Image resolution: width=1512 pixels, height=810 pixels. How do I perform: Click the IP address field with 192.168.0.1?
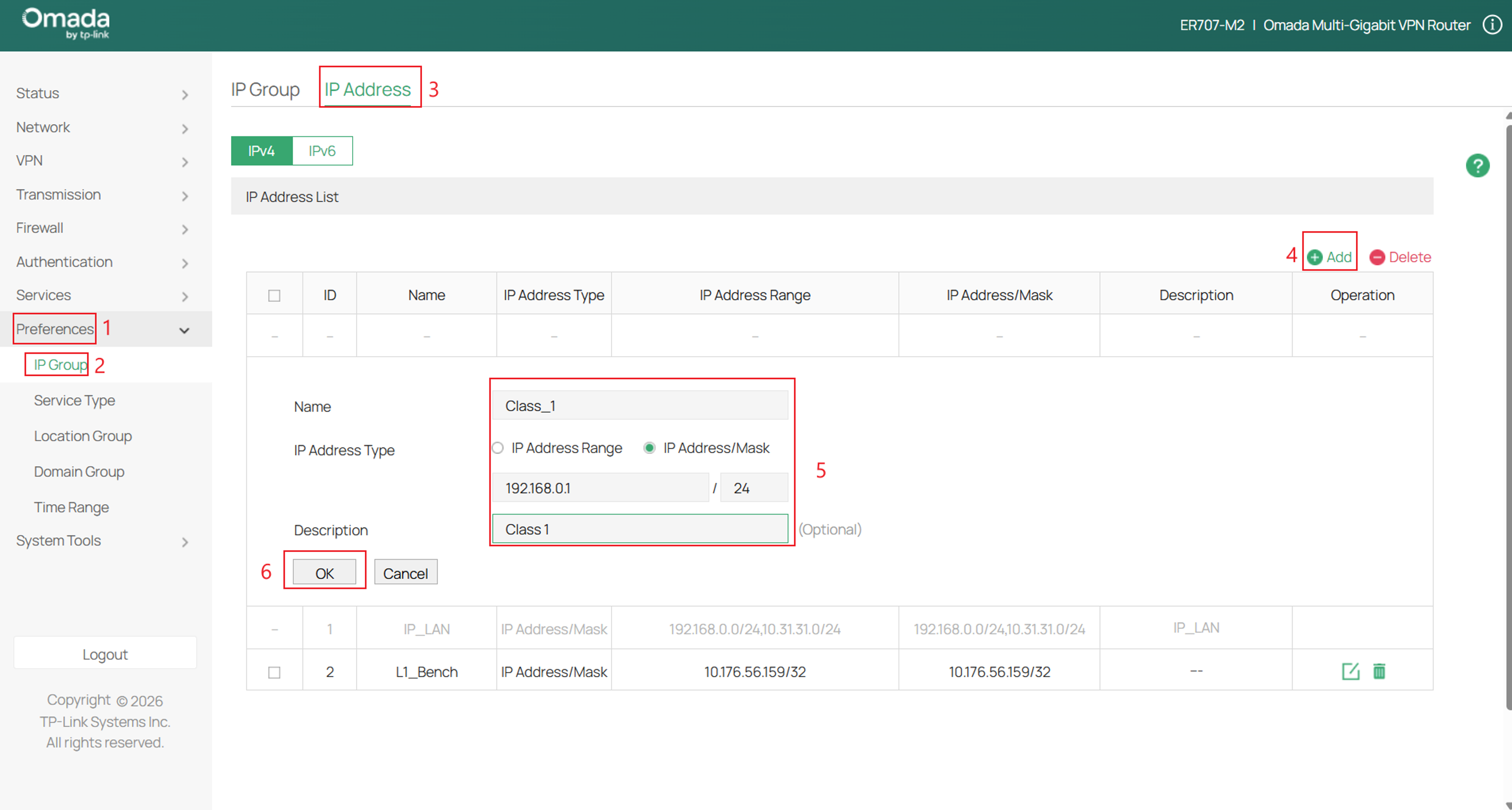[600, 488]
